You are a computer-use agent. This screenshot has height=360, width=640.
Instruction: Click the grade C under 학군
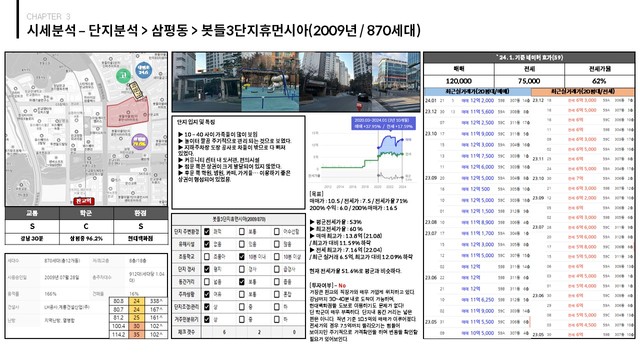tap(86, 226)
